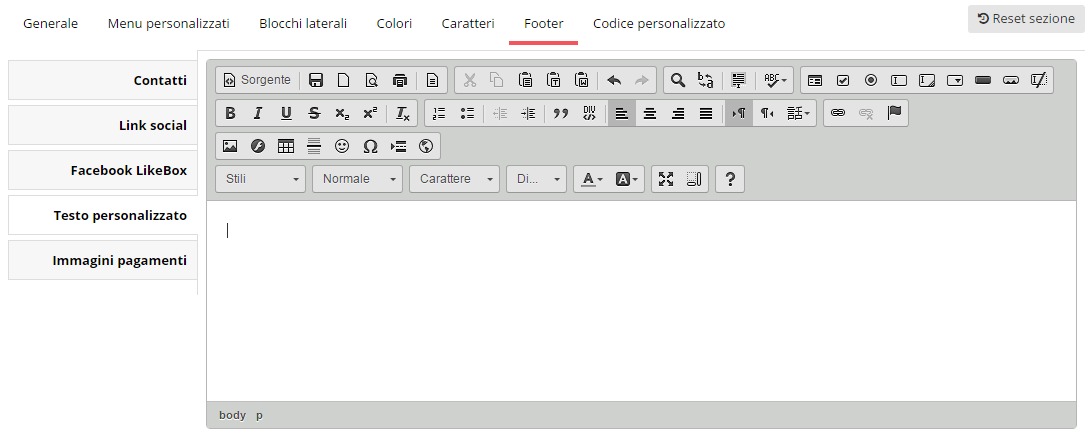Insert a smiley emoticon
The width and height of the screenshot is (1089, 437).
coord(342,146)
